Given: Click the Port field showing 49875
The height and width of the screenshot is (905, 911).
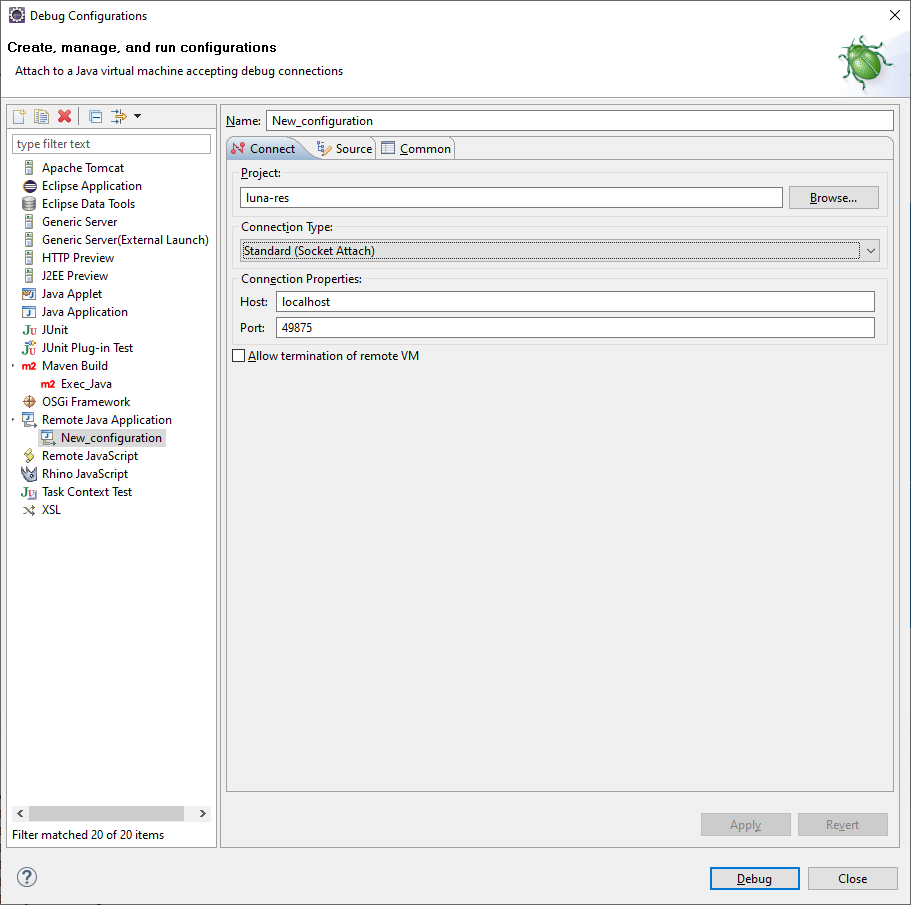Looking at the screenshot, I should point(575,328).
